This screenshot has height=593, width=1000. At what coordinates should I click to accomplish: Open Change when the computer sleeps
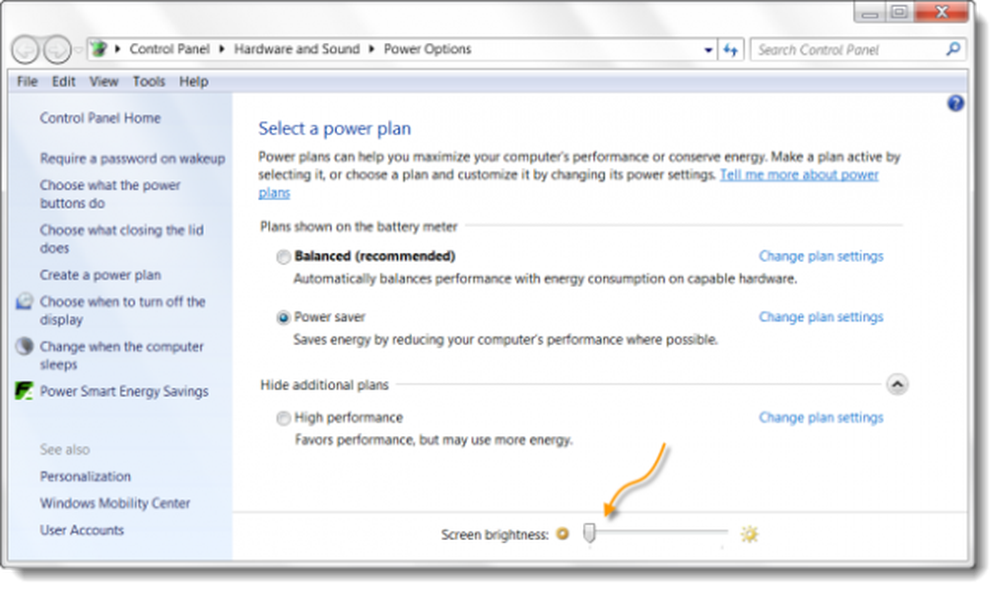(x=121, y=355)
